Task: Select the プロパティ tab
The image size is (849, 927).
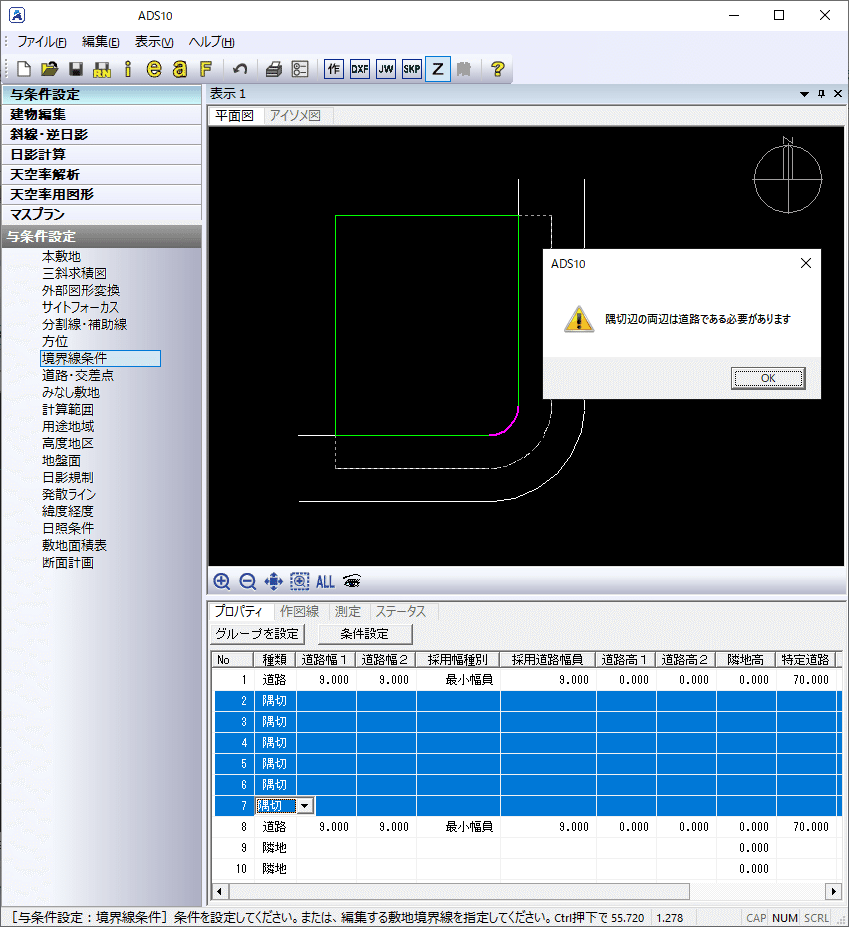Action: tap(238, 611)
